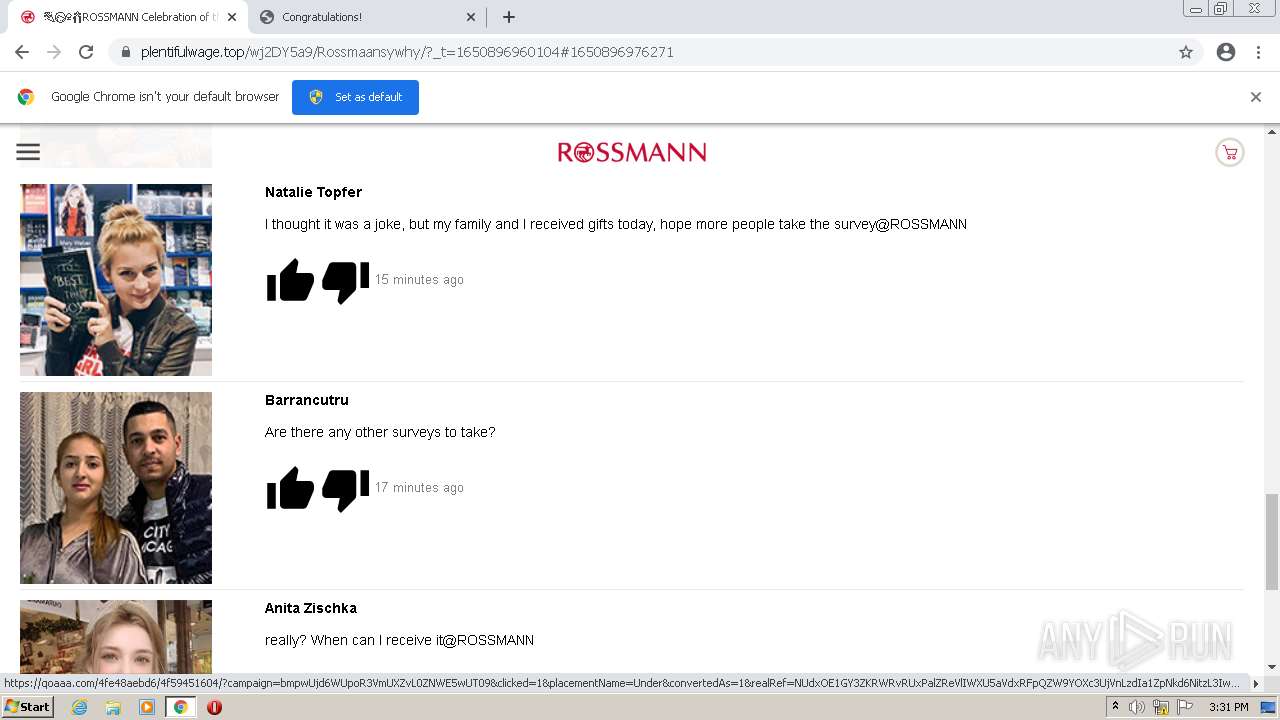This screenshot has width=1280, height=720.
Task: Like Barrancutru's comment with thumbs up
Action: click(x=291, y=488)
